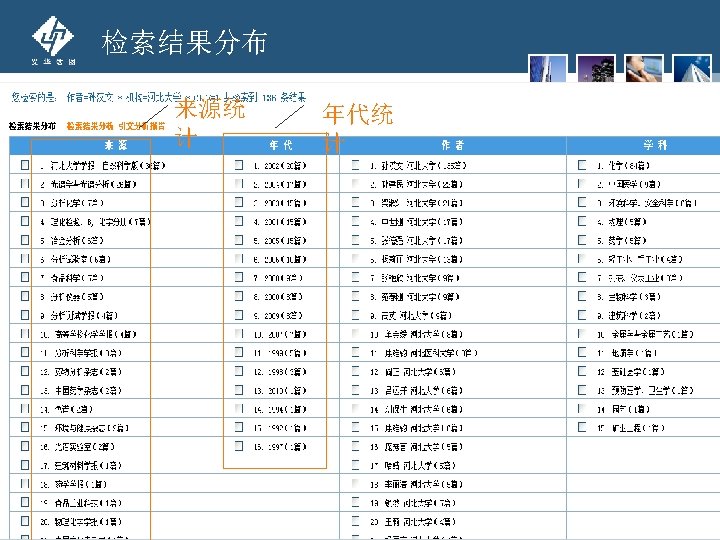
Task: Click the 来源 column header
Action: tap(116, 146)
